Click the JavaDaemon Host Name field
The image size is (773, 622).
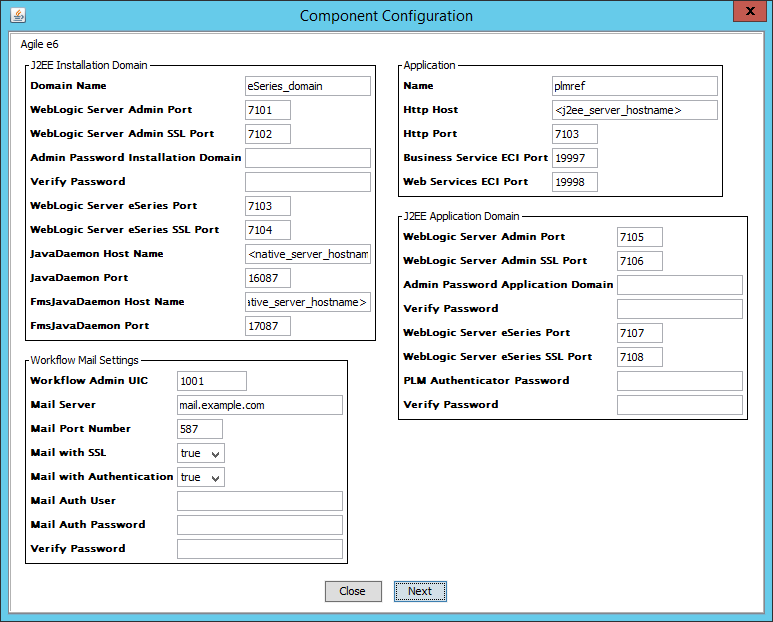tap(308, 254)
